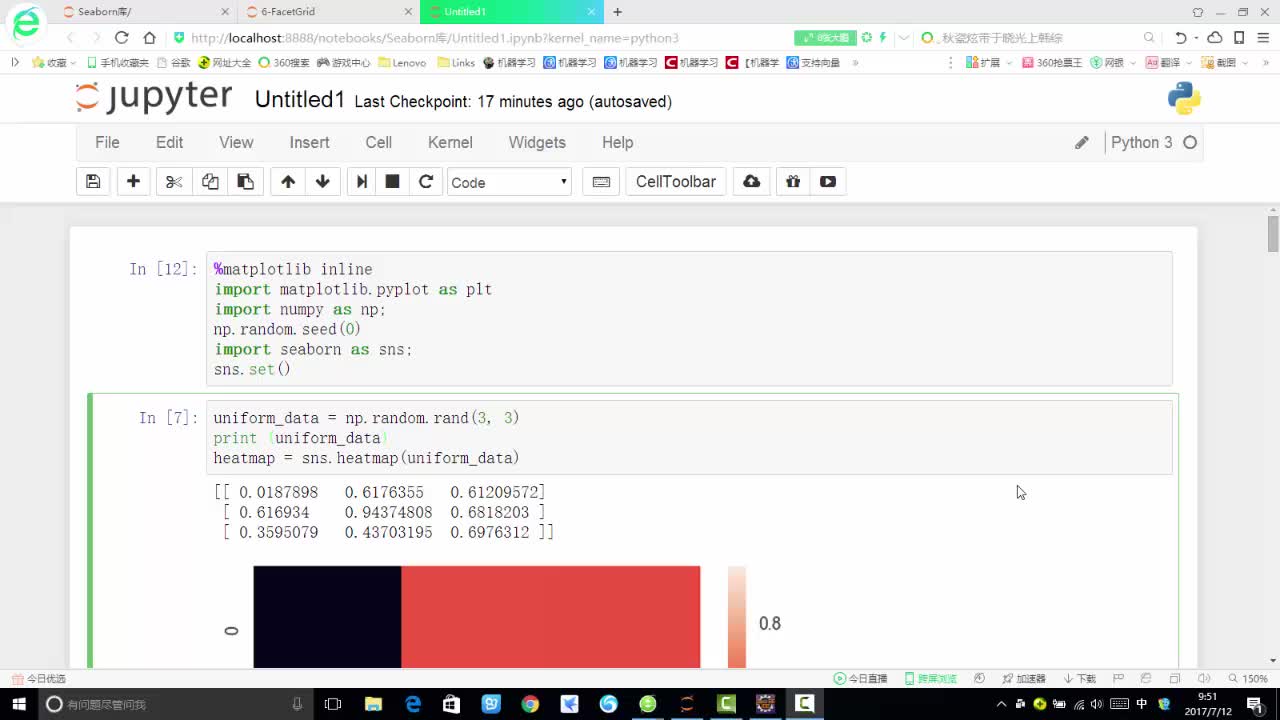
Task: Open Task View on the taskbar
Action: [333, 704]
